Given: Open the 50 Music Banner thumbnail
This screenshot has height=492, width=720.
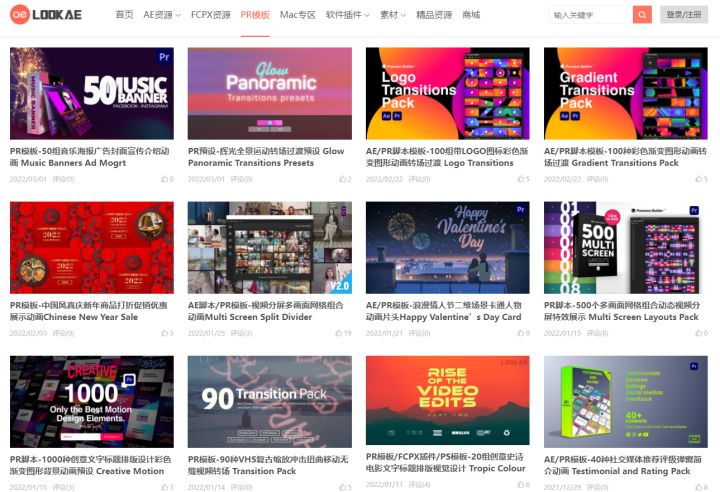Looking at the screenshot, I should point(92,93).
